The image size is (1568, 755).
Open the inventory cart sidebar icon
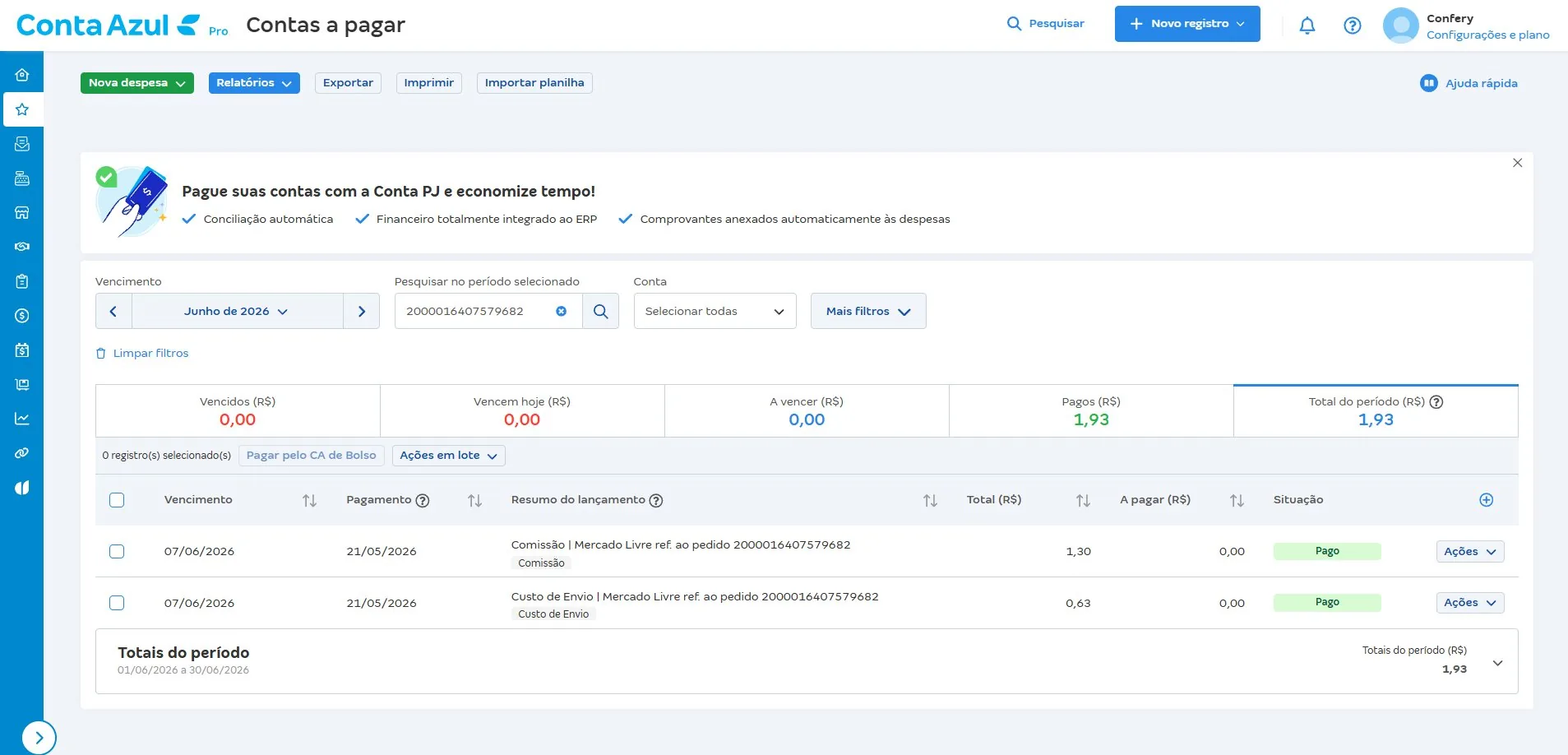(x=22, y=384)
